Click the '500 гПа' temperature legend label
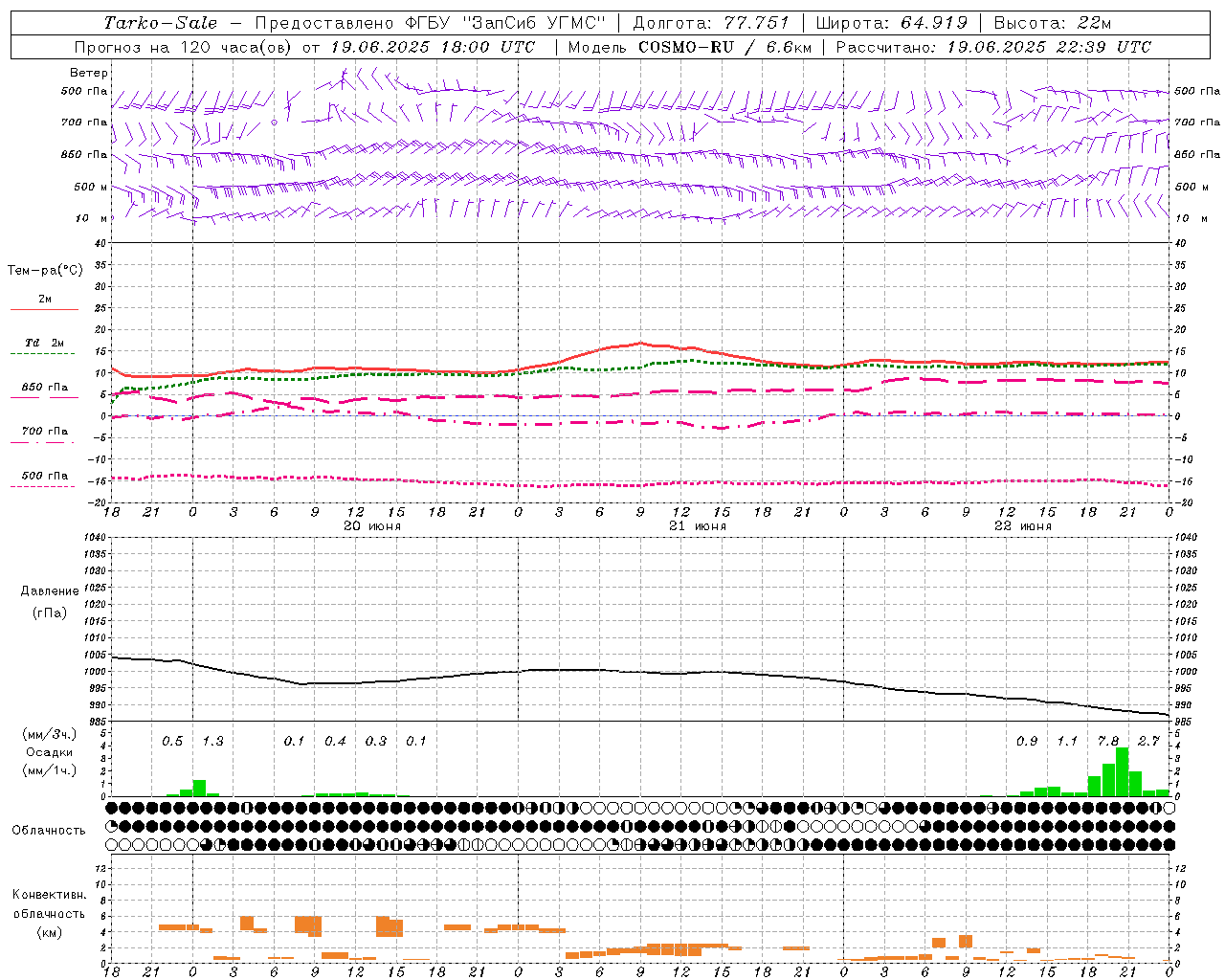 (x=45, y=476)
